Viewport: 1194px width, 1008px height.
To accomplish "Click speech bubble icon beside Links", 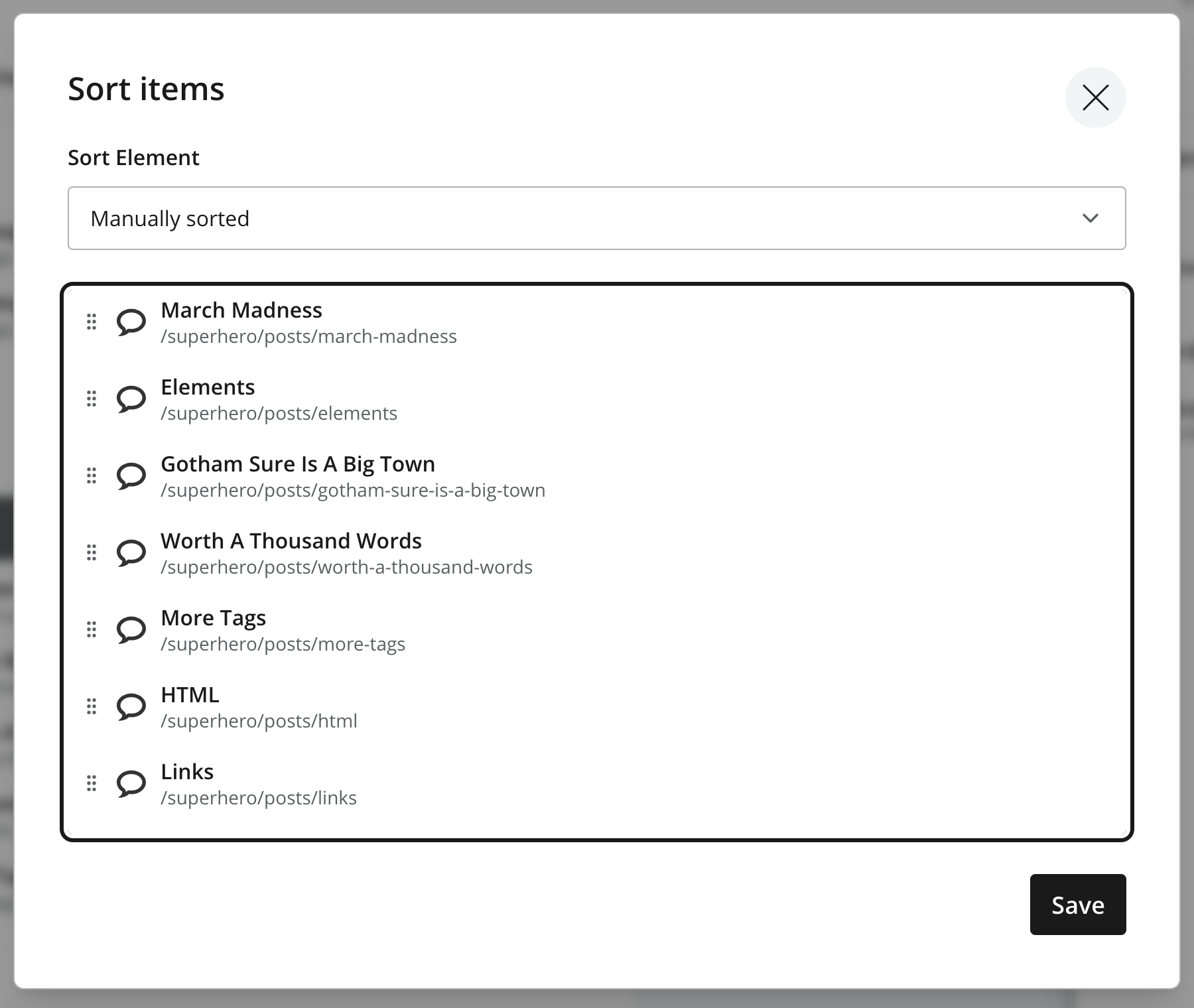I will (x=131, y=785).
